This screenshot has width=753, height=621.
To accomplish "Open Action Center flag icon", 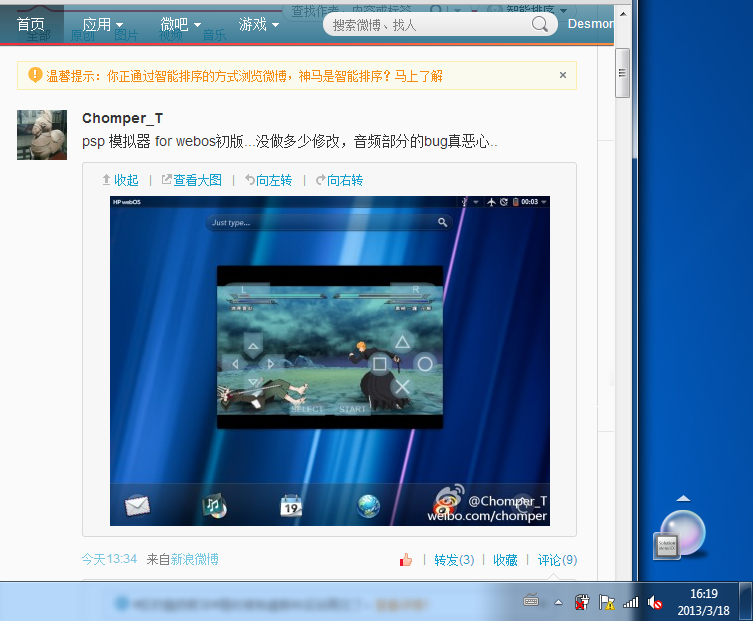I will point(606,602).
